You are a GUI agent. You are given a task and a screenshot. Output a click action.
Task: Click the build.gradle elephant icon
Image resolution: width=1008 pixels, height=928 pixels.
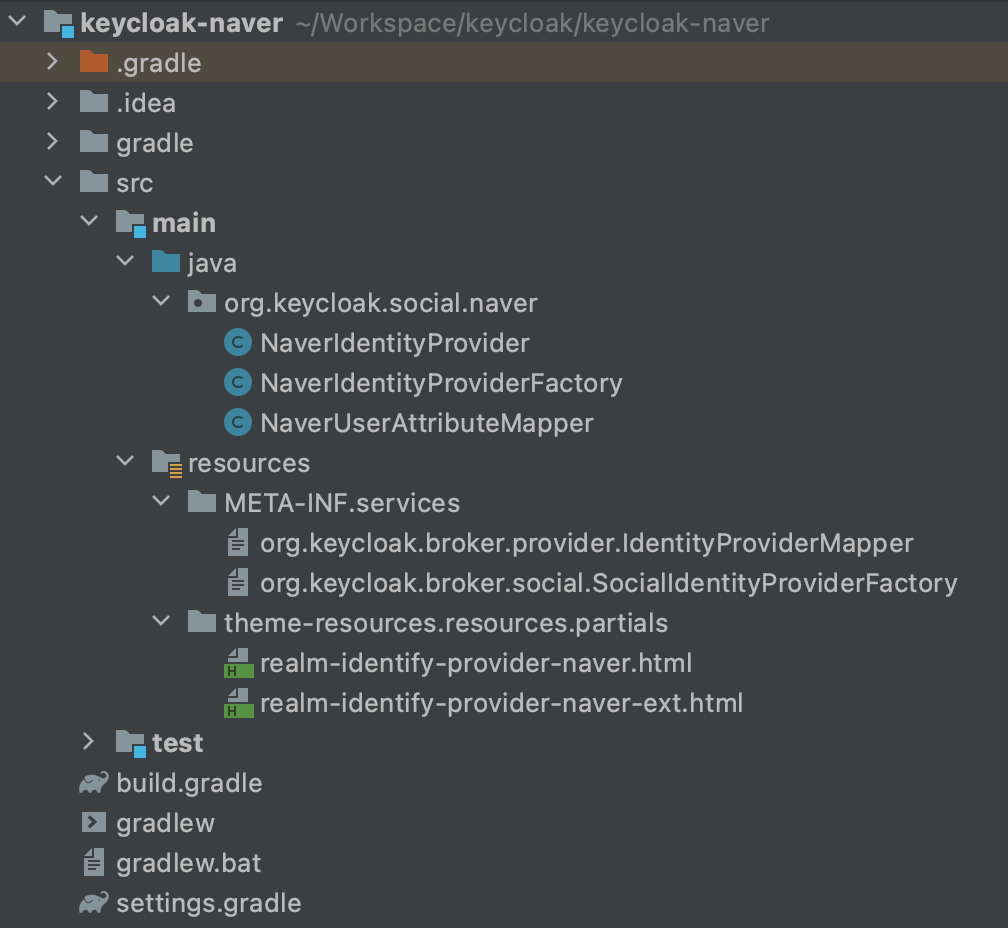pyautogui.click(x=93, y=783)
